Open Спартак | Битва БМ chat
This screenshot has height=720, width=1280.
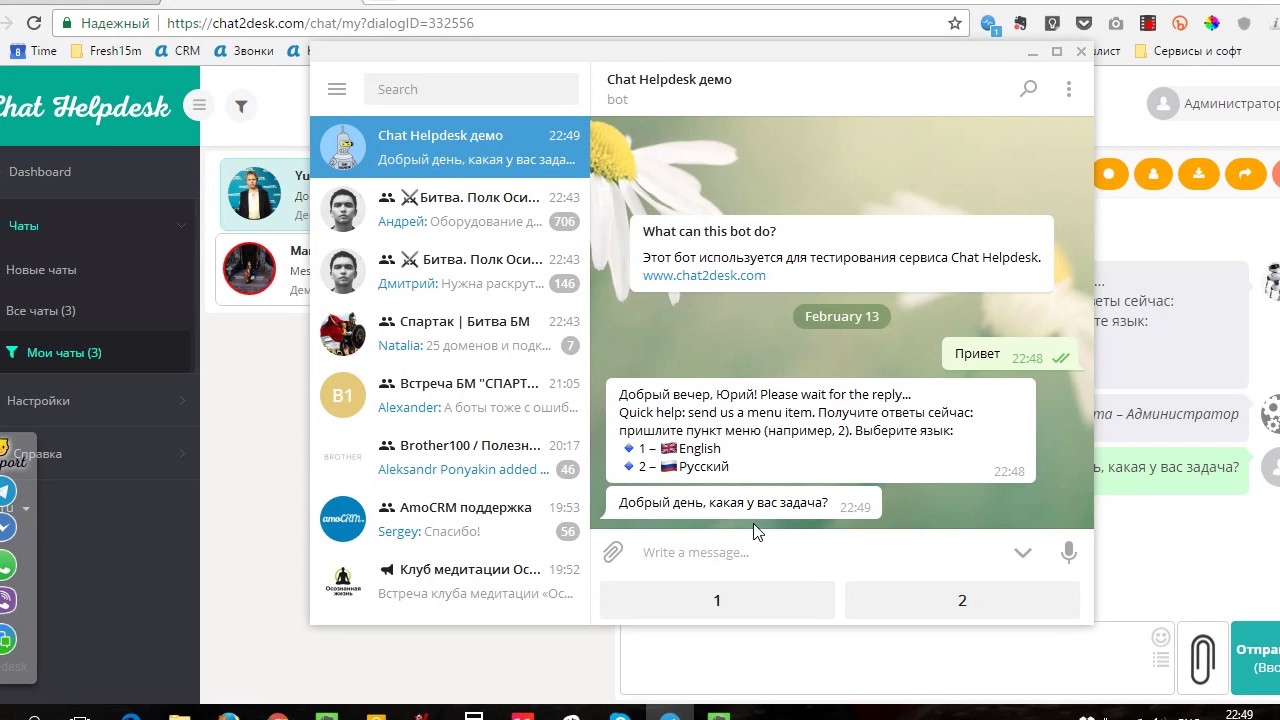click(x=450, y=333)
